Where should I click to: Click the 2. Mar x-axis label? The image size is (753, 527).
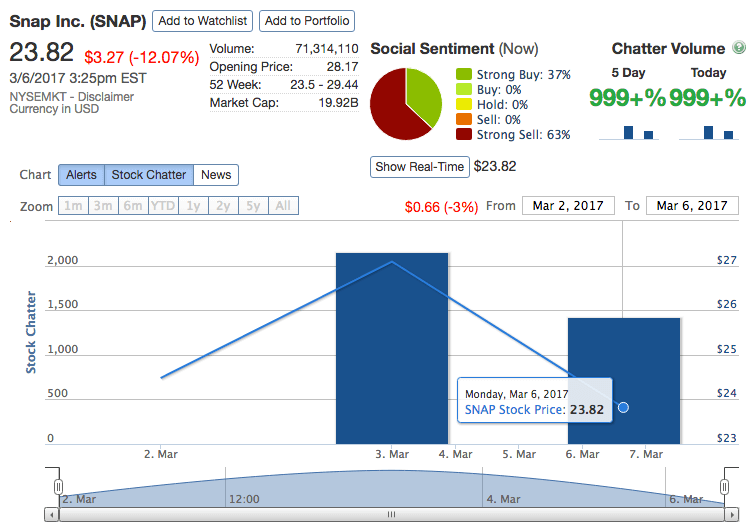[x=161, y=454]
